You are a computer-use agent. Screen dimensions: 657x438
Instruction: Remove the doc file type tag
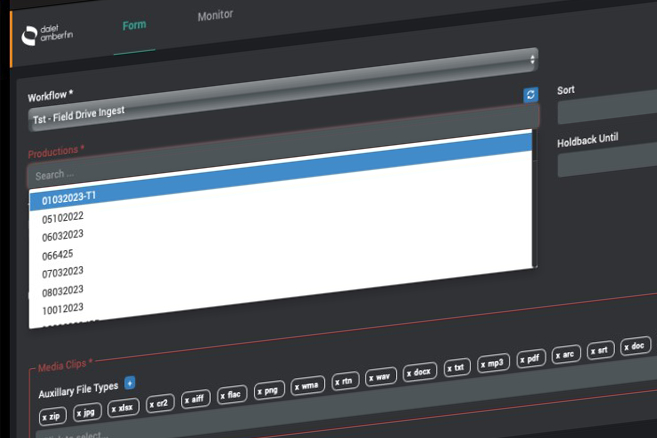(x=626, y=347)
